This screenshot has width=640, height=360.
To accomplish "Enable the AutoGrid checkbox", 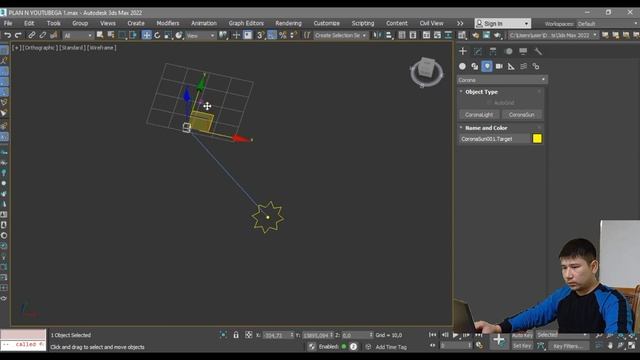I will click(489, 103).
